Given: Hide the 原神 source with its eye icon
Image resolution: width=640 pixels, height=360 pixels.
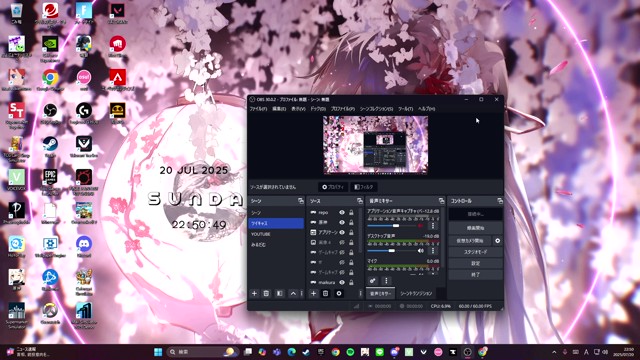Looking at the screenshot, I should pyautogui.click(x=342, y=222).
